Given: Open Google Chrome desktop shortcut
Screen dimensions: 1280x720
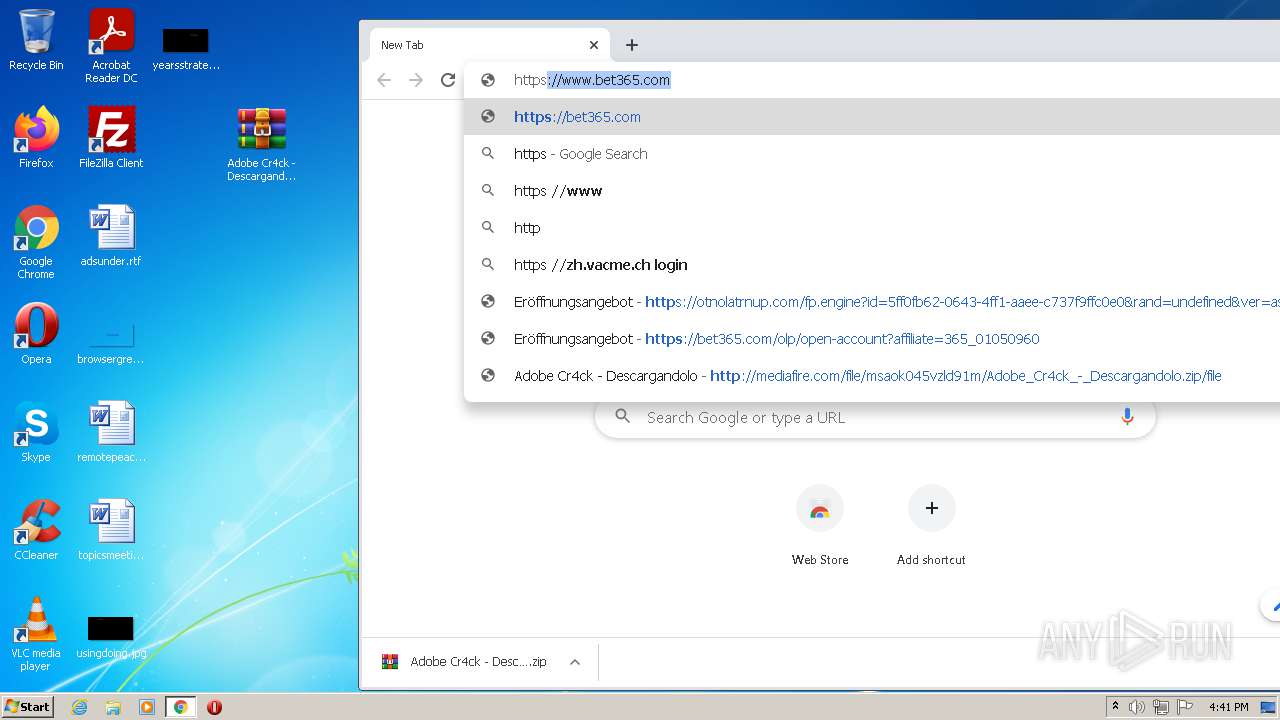Looking at the screenshot, I should pyautogui.click(x=36, y=242).
